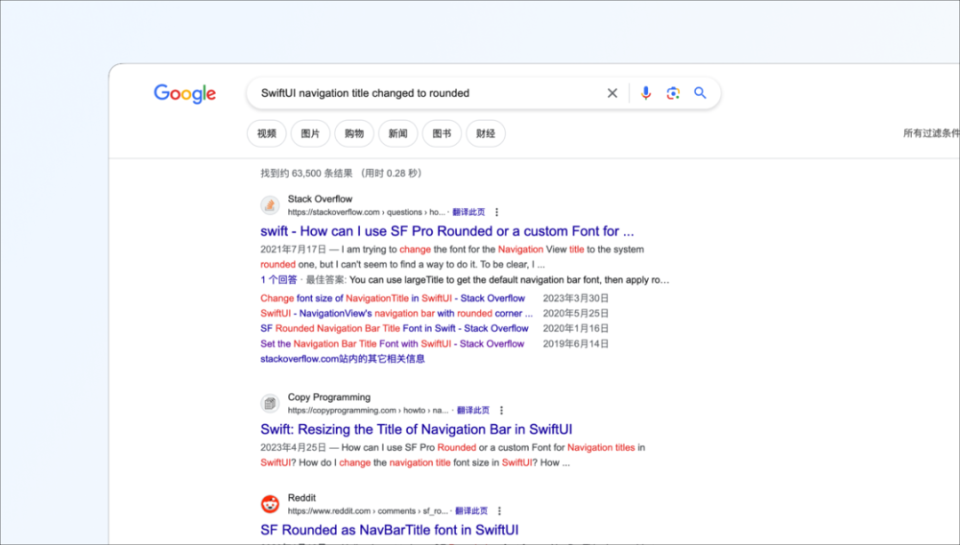Open 'SF Rounded as NavBarTitle font in SwiftUI' result
Image resolution: width=960 pixels, height=545 pixels.
(x=389, y=530)
